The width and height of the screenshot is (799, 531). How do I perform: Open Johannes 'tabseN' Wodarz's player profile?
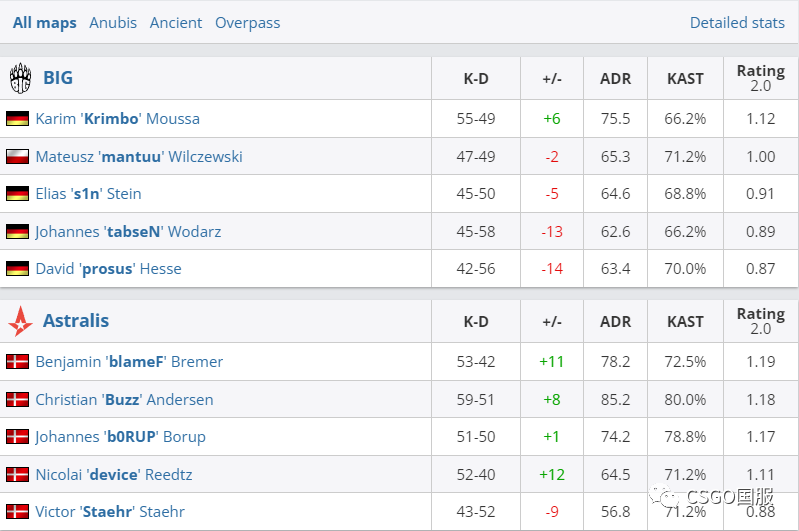click(x=128, y=231)
